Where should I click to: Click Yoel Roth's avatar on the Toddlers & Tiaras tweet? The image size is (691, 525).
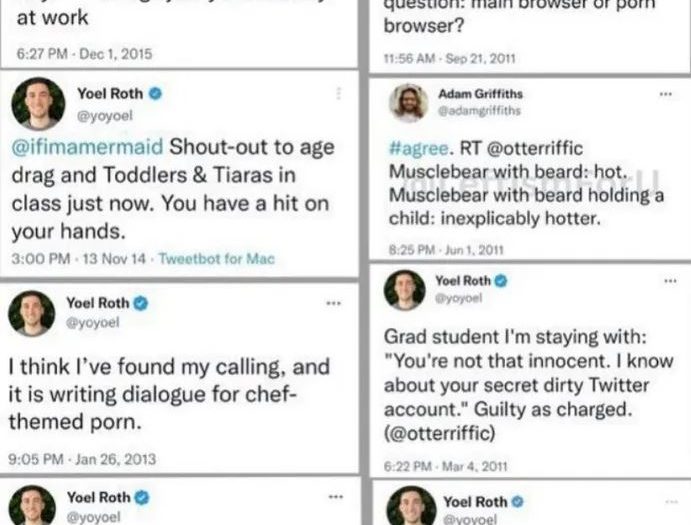click(x=38, y=102)
